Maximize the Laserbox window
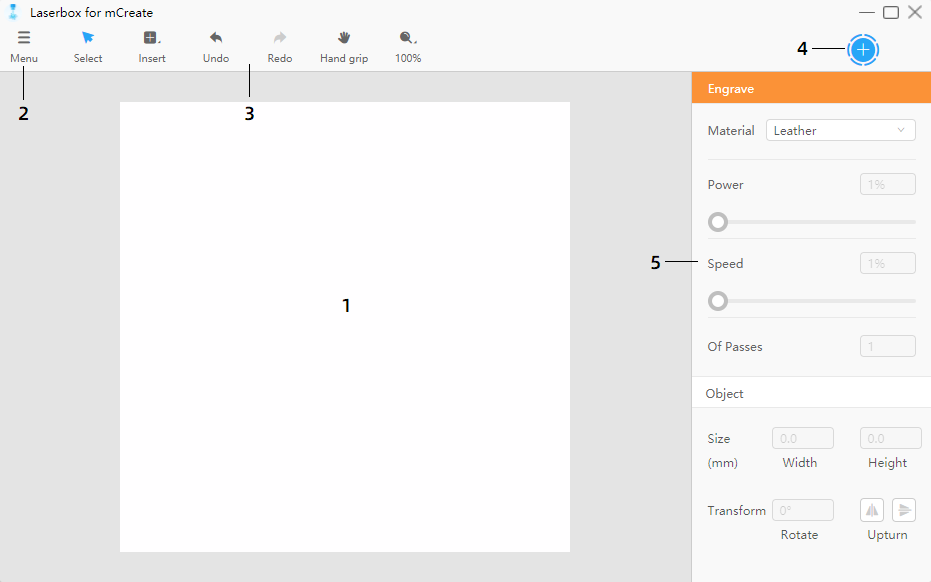The width and height of the screenshot is (931, 582). [x=891, y=12]
